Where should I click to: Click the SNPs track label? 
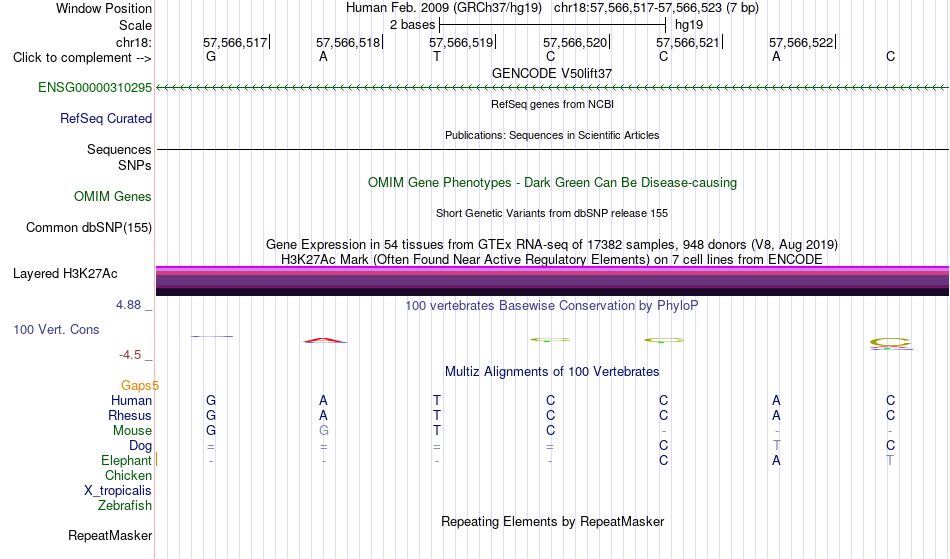click(135, 165)
